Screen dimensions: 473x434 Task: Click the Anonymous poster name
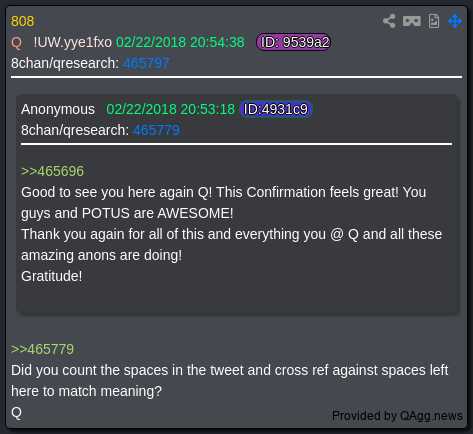pyautogui.click(x=58, y=109)
